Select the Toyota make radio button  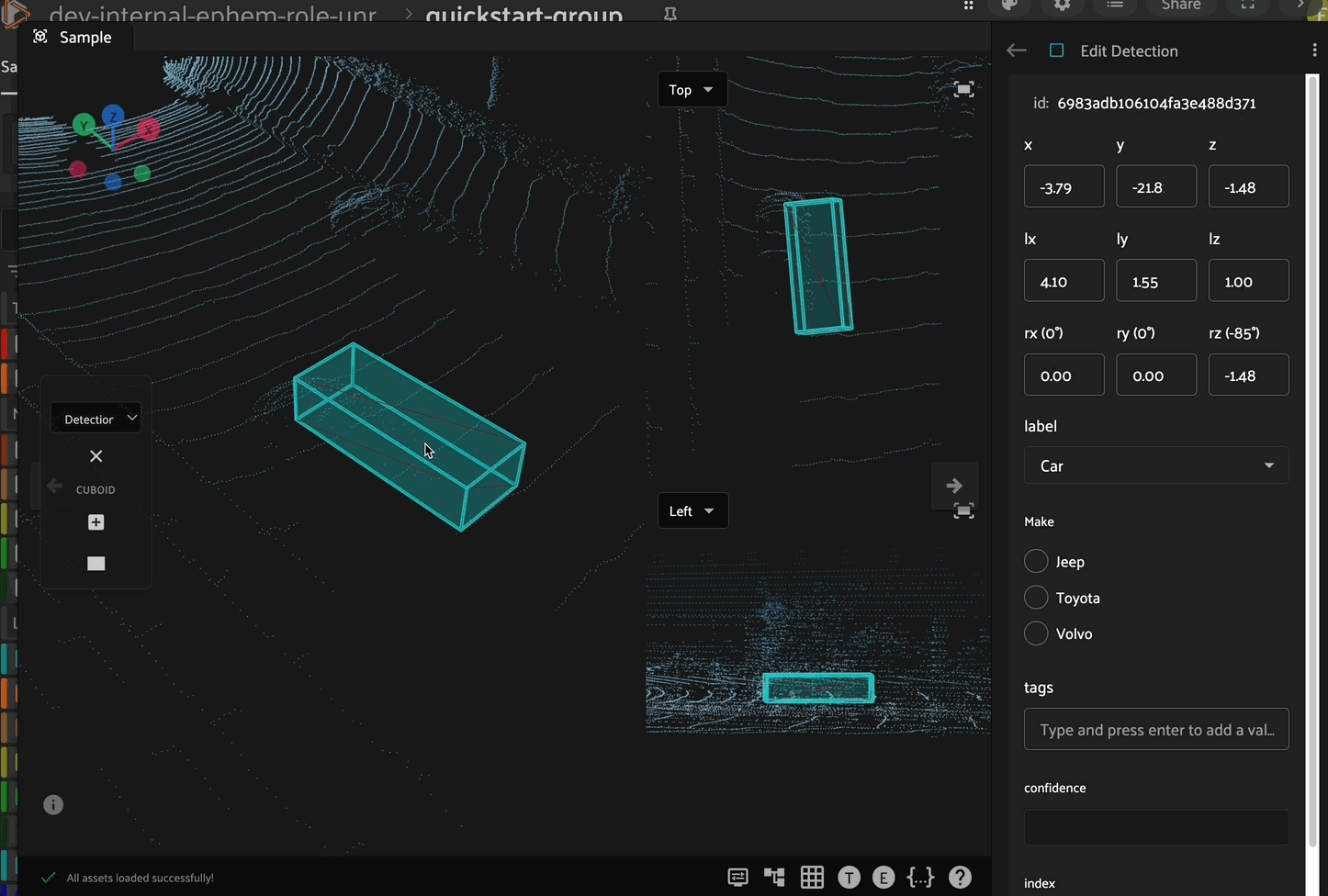click(x=1036, y=598)
